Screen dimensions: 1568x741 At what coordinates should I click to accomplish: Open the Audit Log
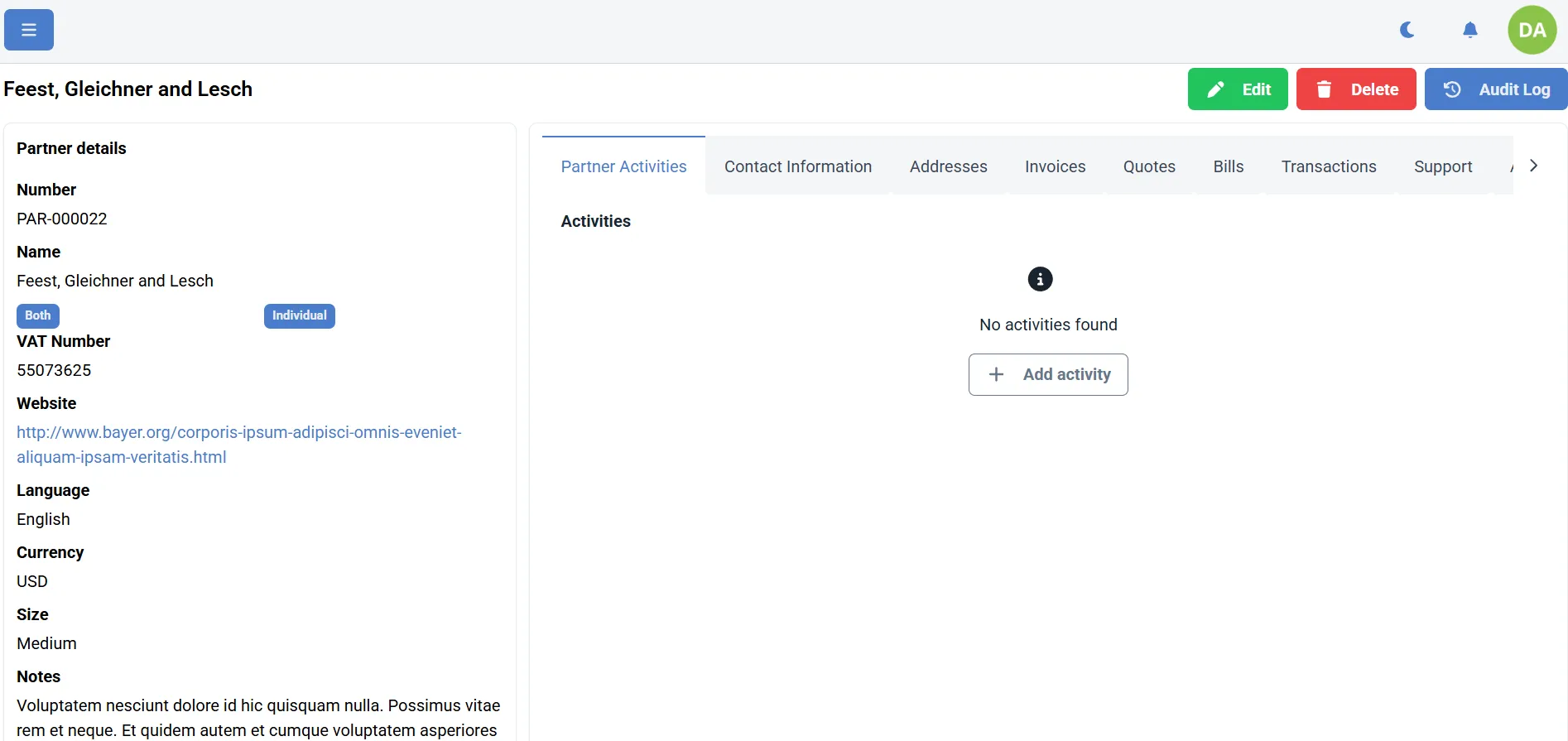pyautogui.click(x=1495, y=89)
